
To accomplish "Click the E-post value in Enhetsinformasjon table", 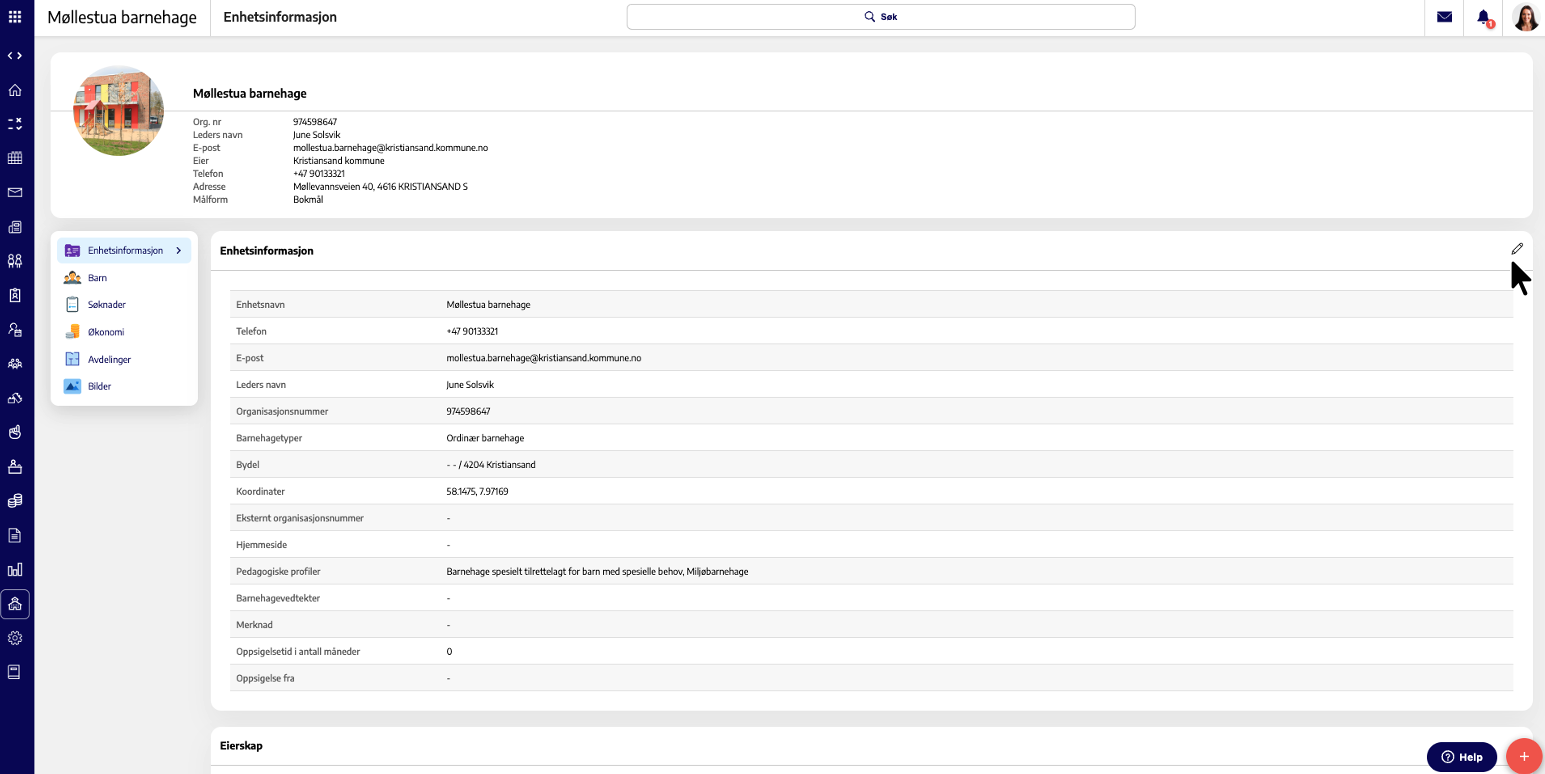I will (544, 358).
